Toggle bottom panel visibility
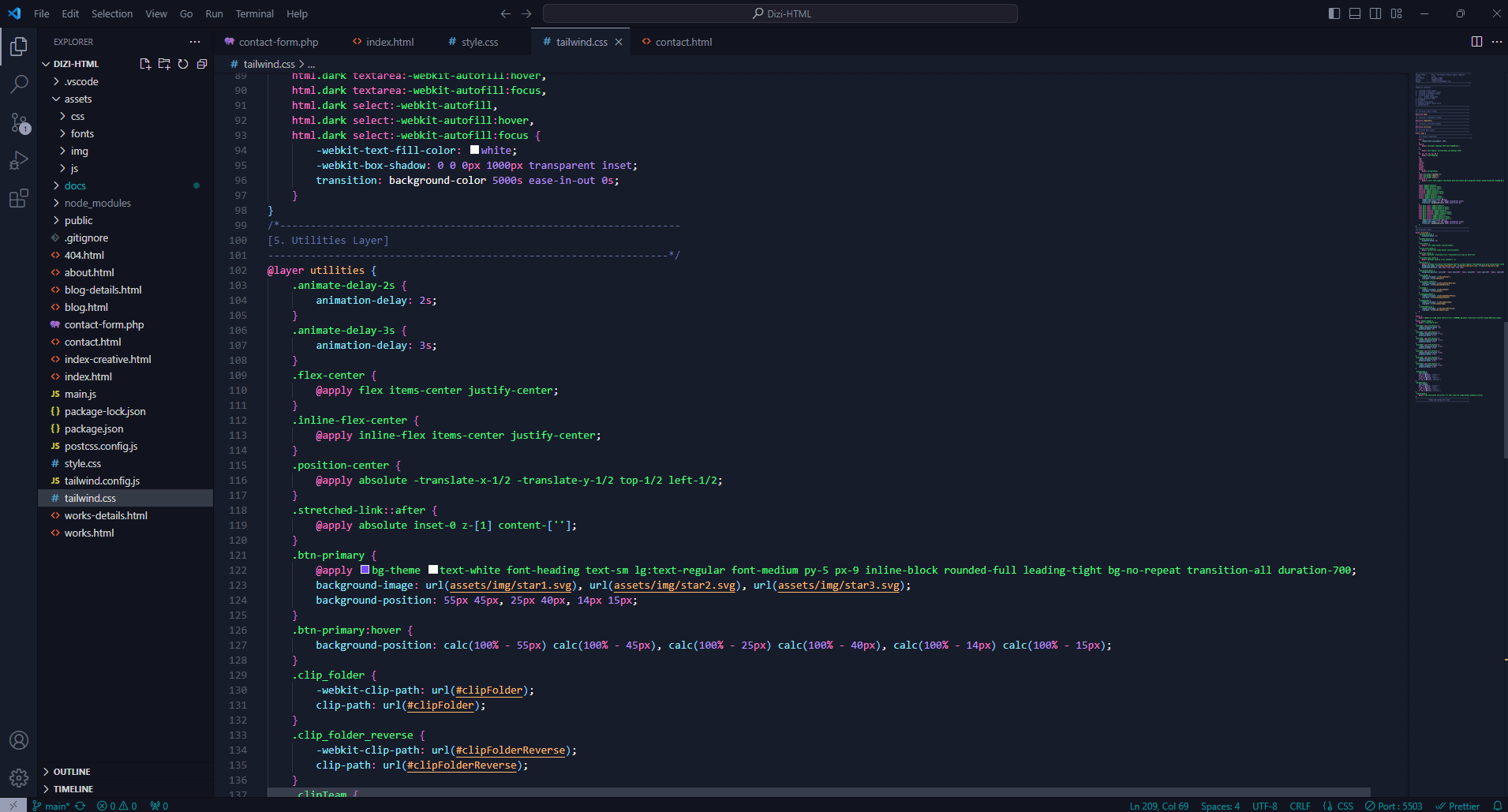The width and height of the screenshot is (1508, 812). (1355, 13)
